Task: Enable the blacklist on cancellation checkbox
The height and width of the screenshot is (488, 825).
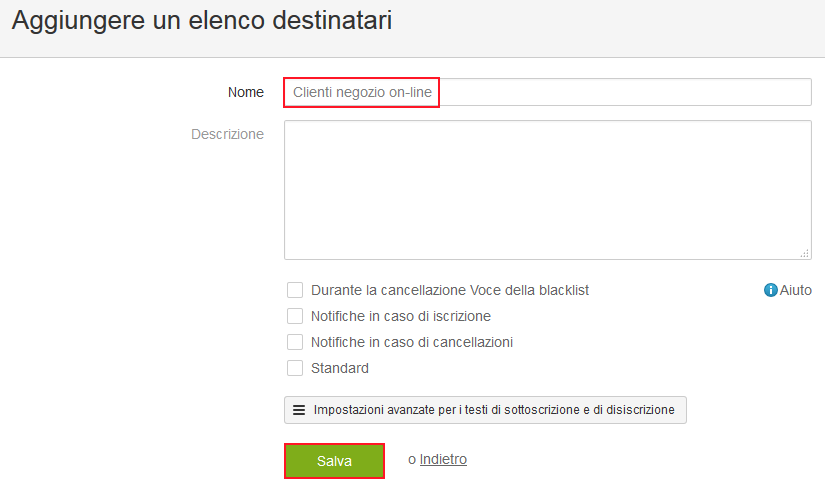Action: (x=295, y=290)
